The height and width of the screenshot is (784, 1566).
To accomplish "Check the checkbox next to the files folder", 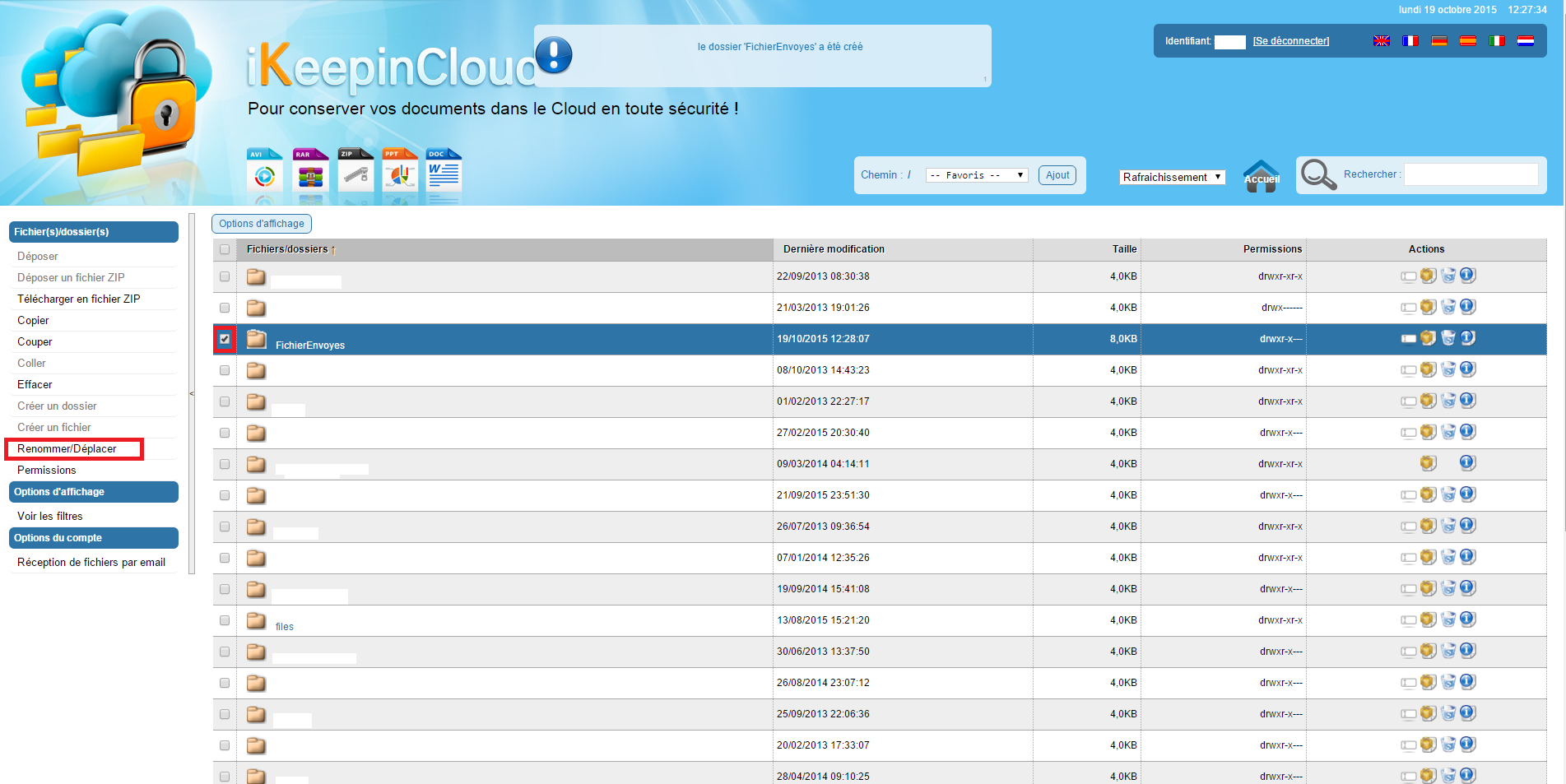I will [225, 620].
